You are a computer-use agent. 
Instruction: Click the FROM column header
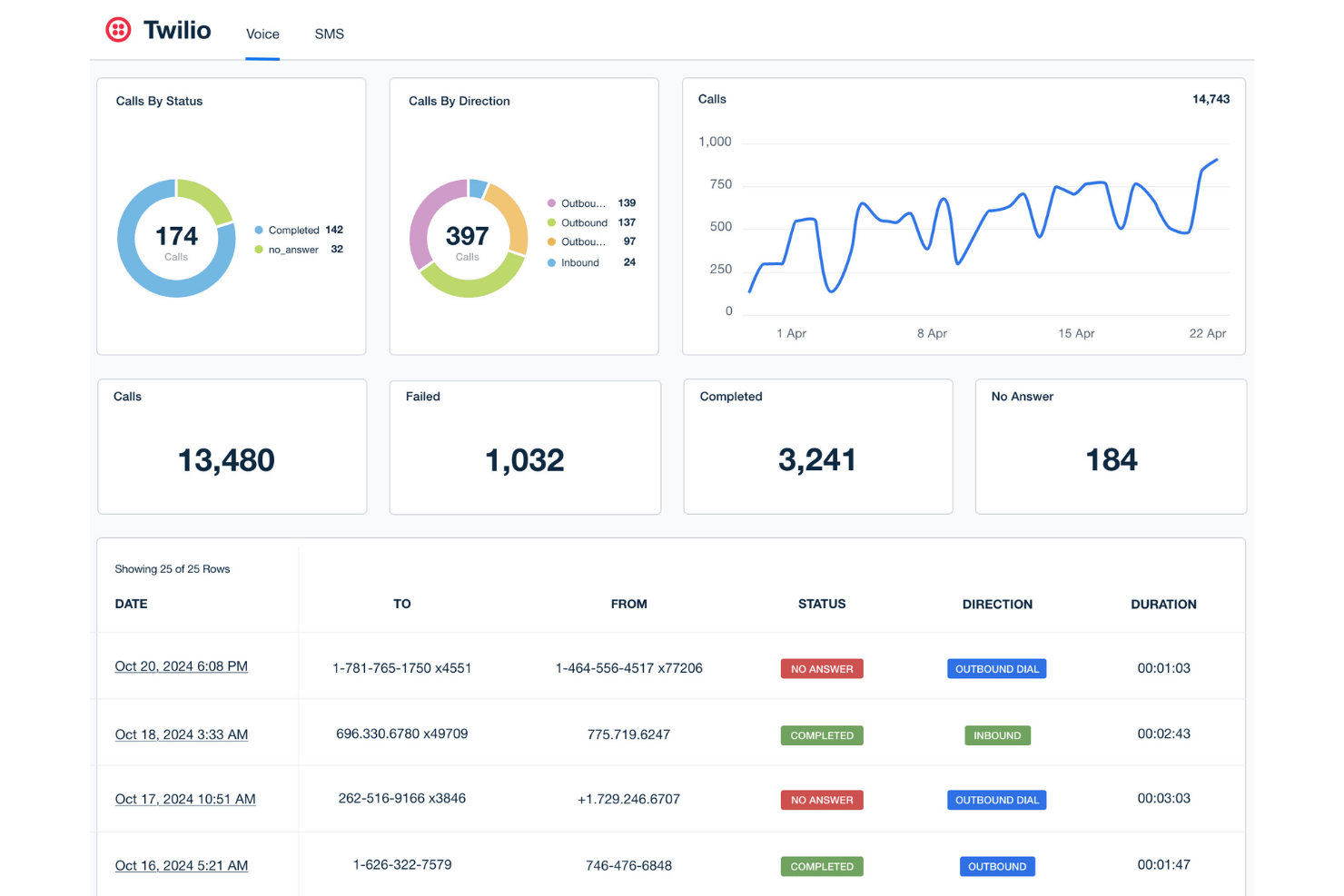pyautogui.click(x=629, y=604)
